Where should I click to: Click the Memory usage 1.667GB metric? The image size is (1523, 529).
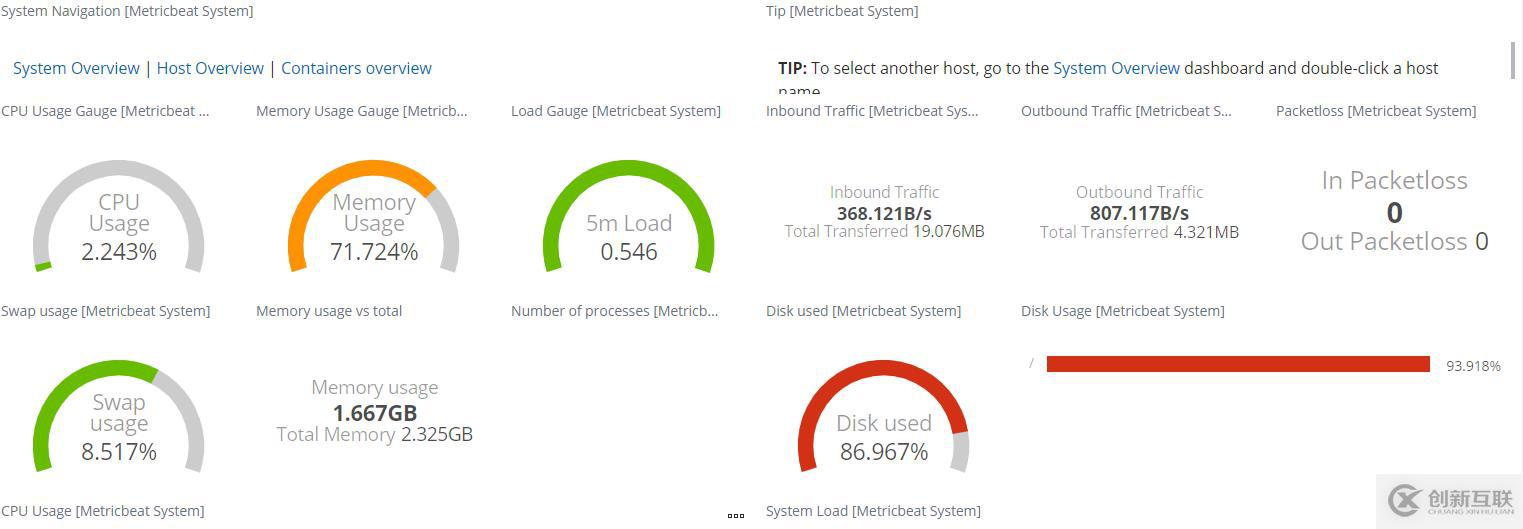click(x=374, y=413)
